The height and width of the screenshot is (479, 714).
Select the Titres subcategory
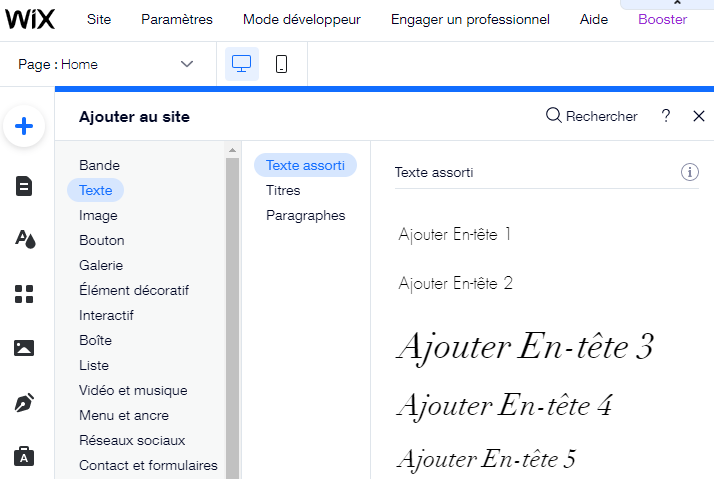283,190
